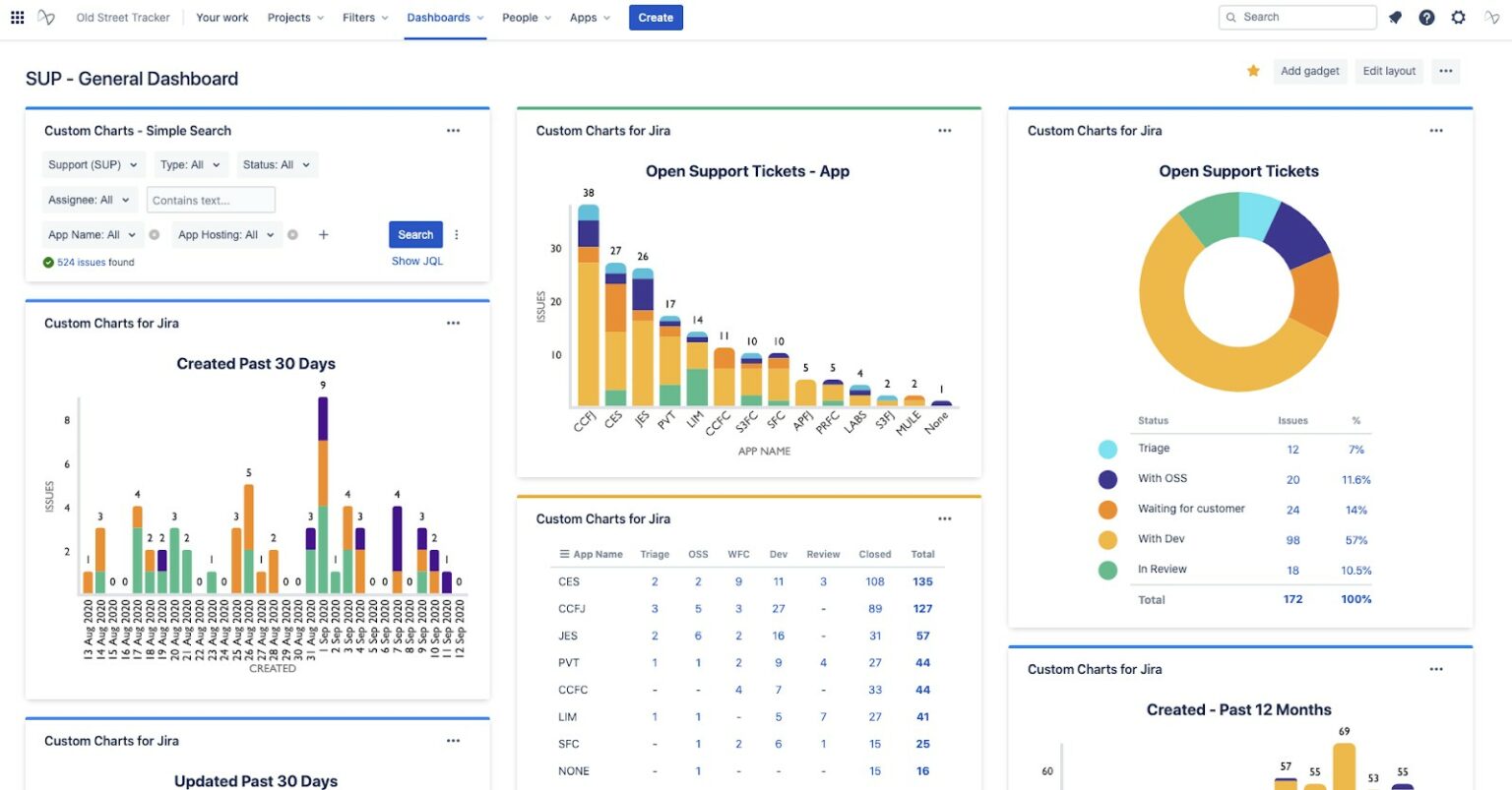The image size is (1512, 790).
Task: Open Simple Search gadget three-dot menu
Action: coord(453,131)
